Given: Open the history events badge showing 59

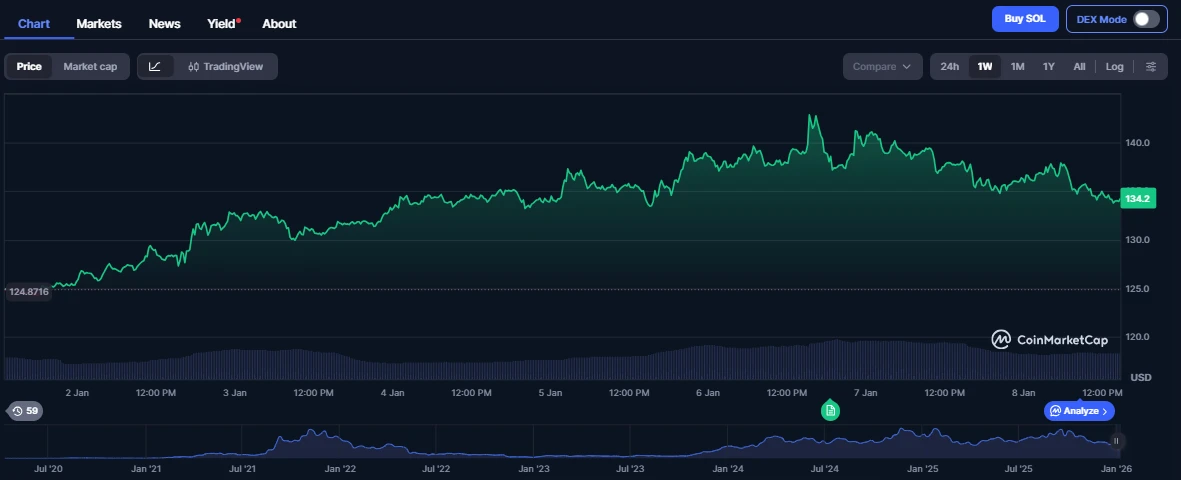Looking at the screenshot, I should pos(25,411).
